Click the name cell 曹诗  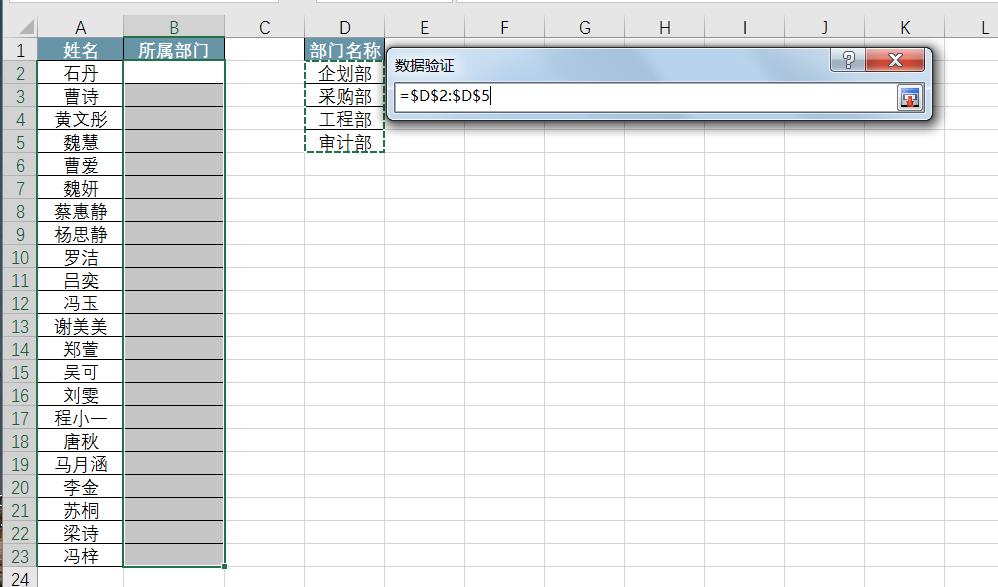coord(80,95)
